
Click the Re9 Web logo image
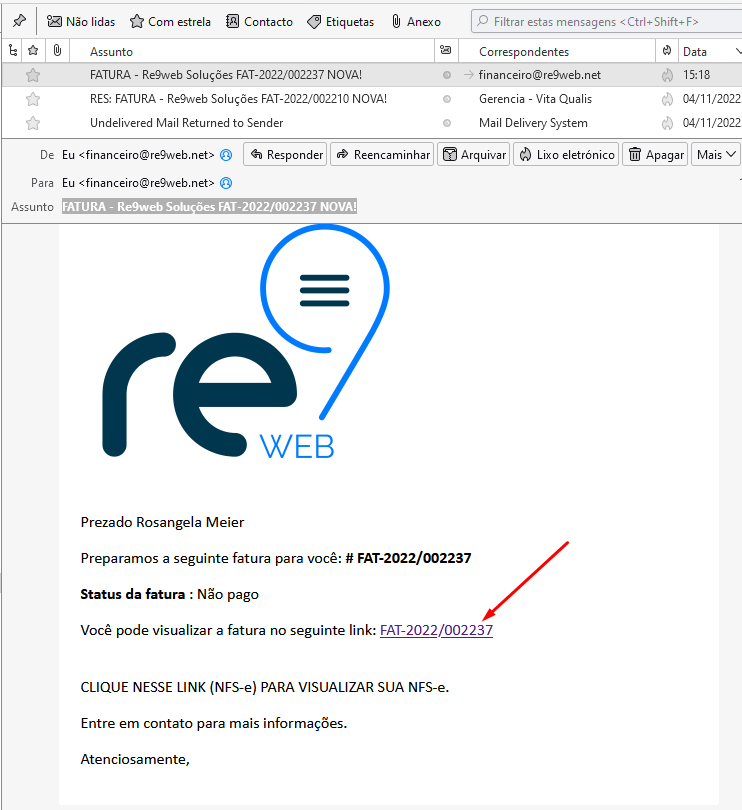(x=245, y=342)
